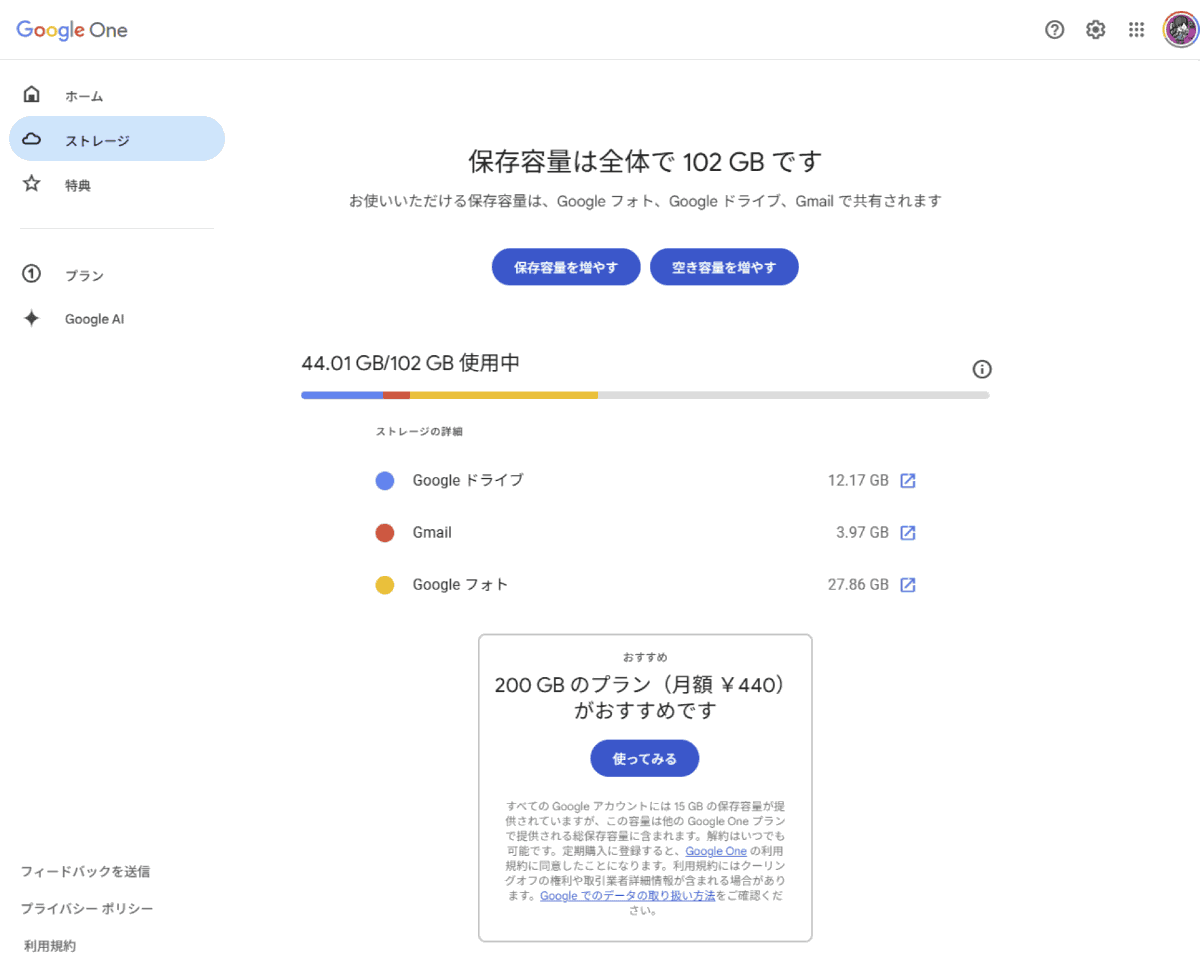This screenshot has height=978, width=1200.
Task: Click the Google フォト label
Action: pos(460,584)
